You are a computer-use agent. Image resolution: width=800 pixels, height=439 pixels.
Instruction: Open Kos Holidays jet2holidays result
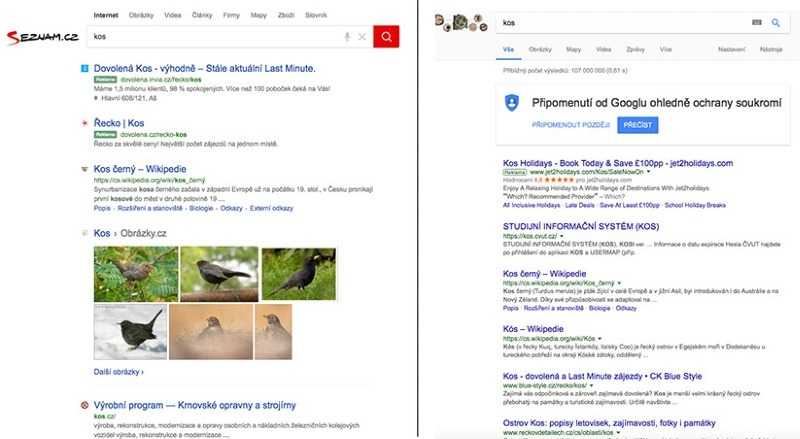(618, 163)
